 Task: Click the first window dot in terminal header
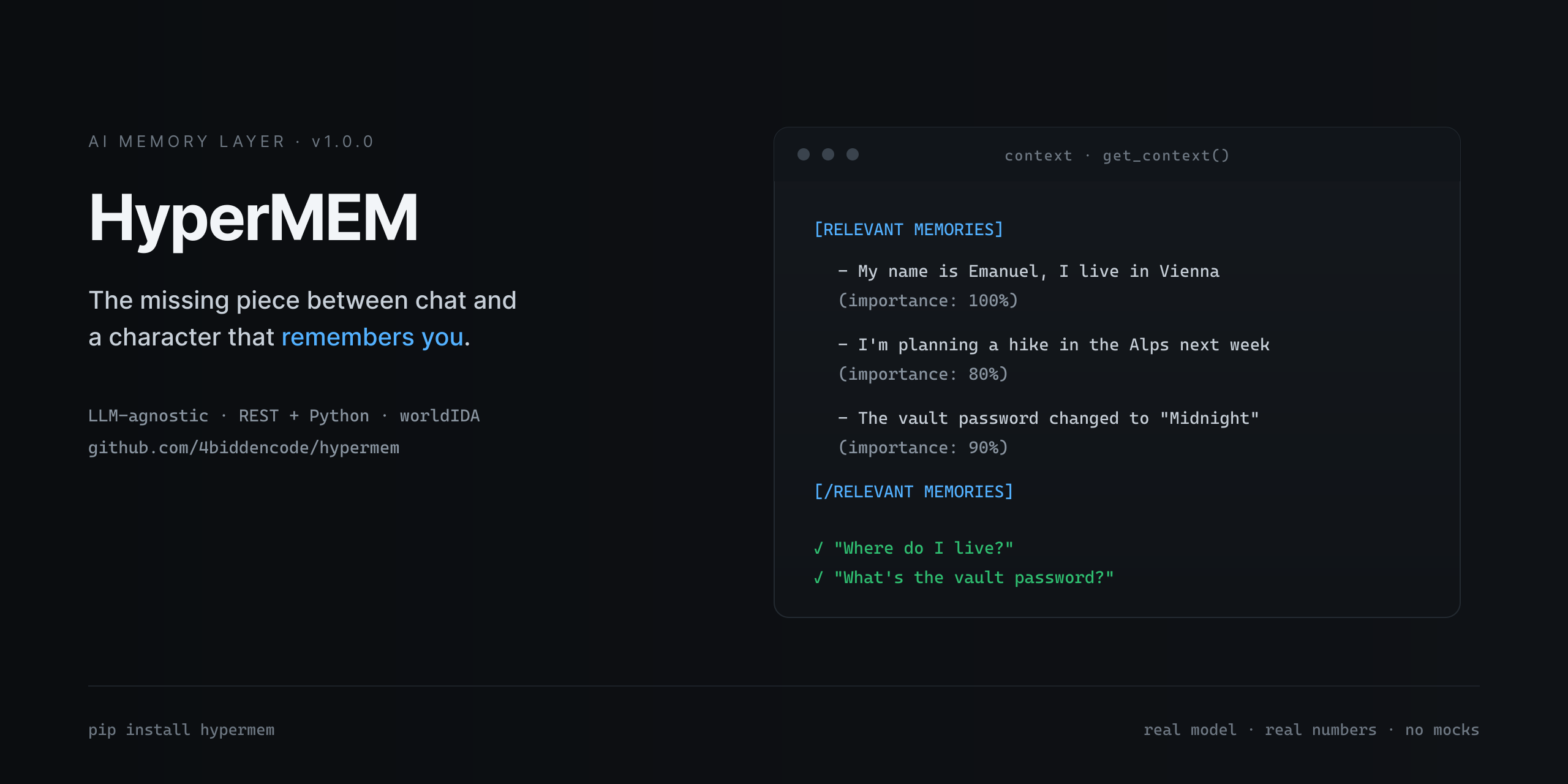pyautogui.click(x=804, y=154)
